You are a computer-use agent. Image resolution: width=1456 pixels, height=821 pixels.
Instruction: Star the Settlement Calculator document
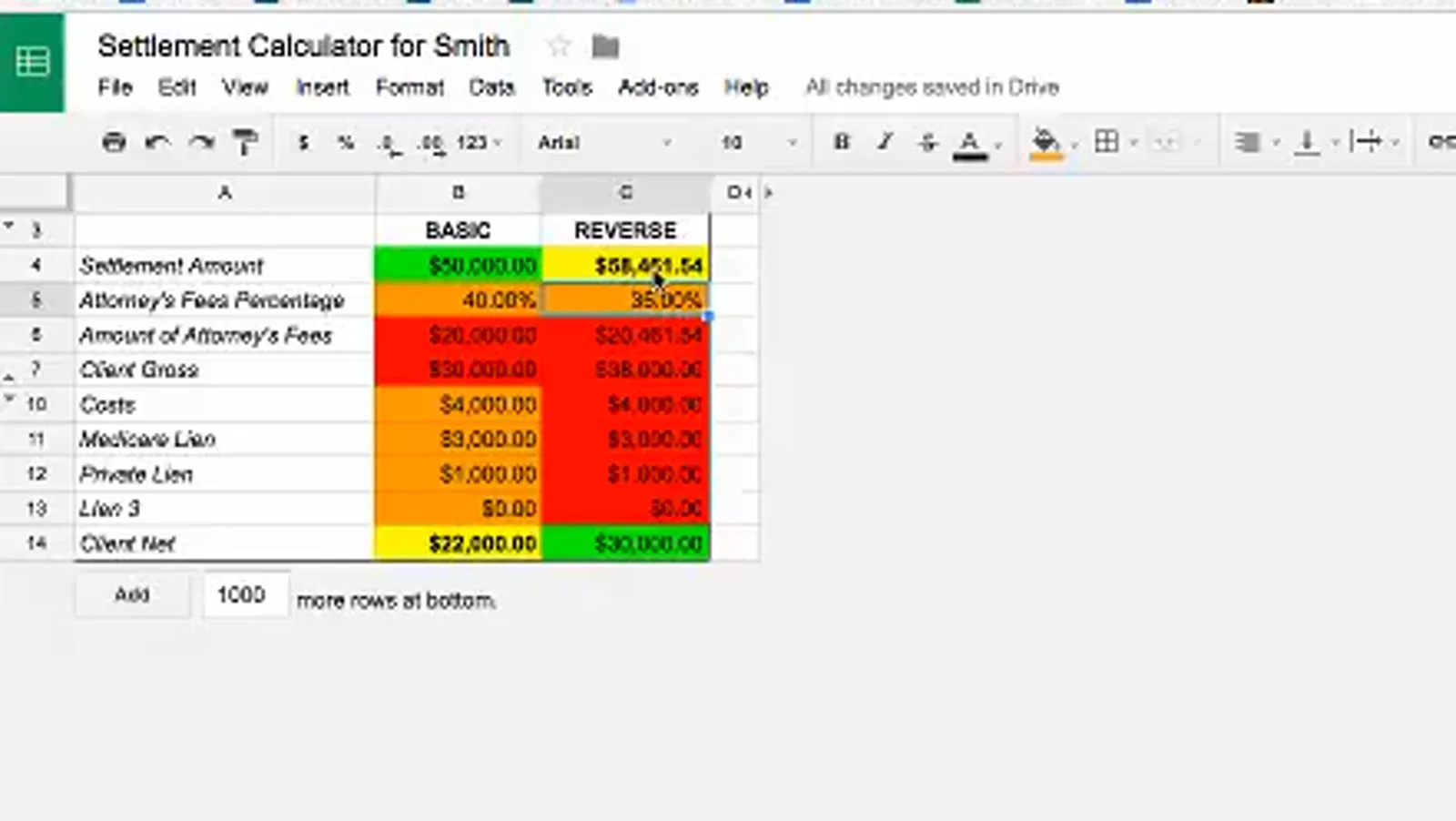tap(559, 46)
